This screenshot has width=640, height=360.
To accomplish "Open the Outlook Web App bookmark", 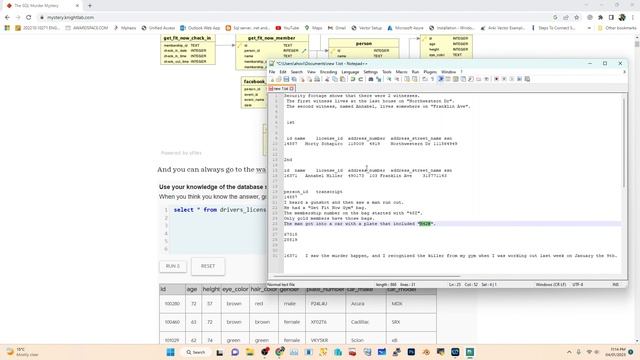I will [200, 28].
